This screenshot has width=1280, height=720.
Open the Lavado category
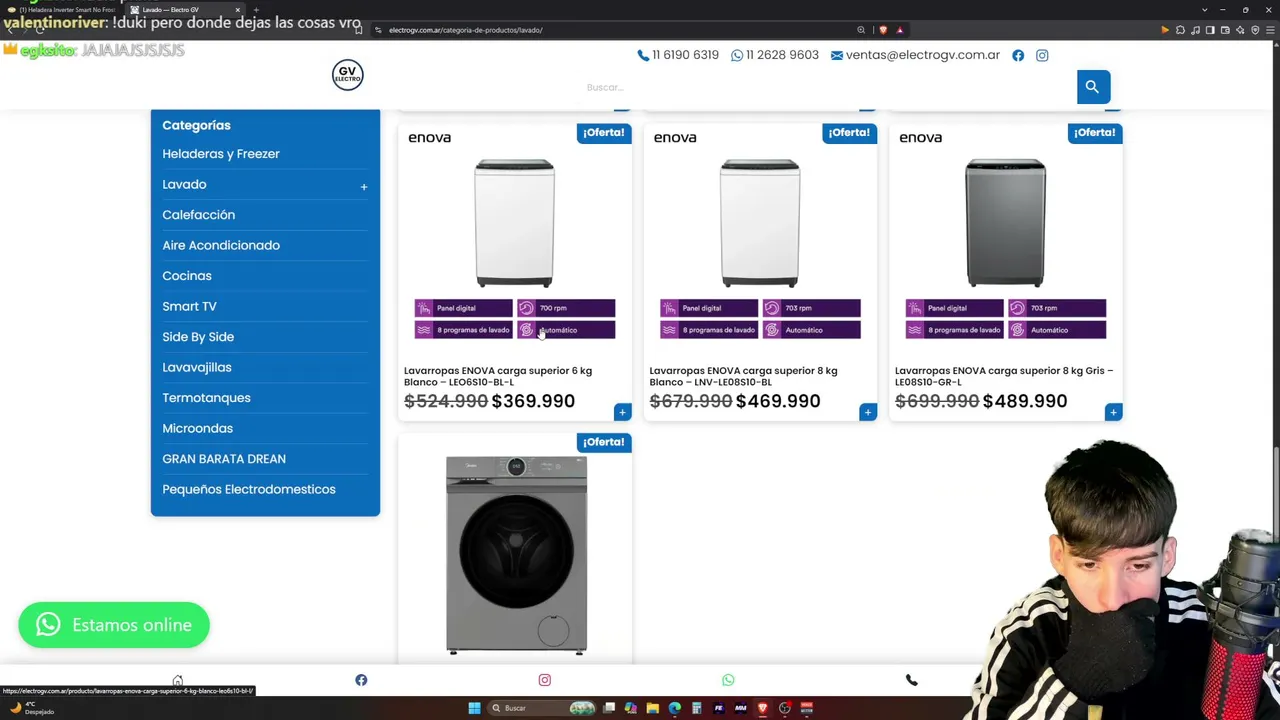pos(184,184)
